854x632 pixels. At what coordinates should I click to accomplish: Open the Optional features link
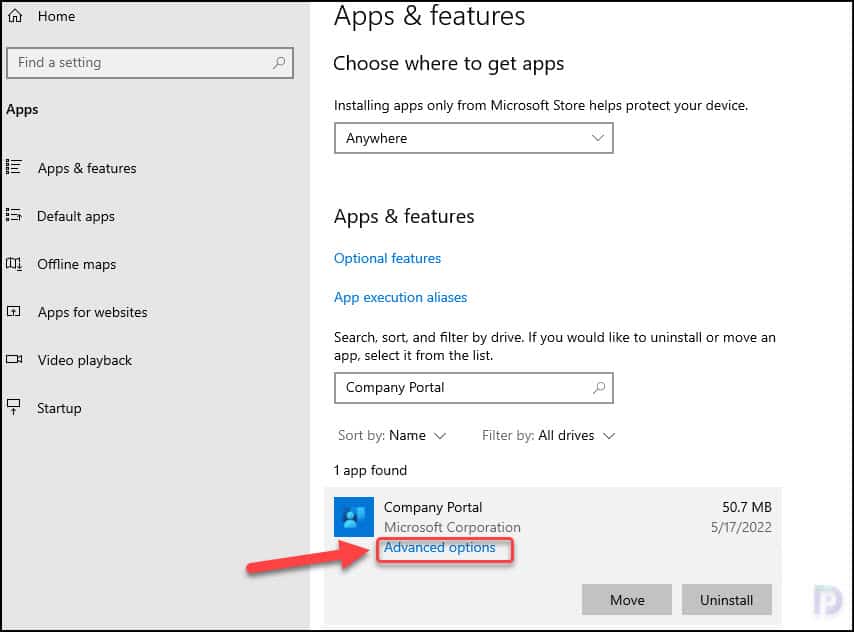coord(387,258)
